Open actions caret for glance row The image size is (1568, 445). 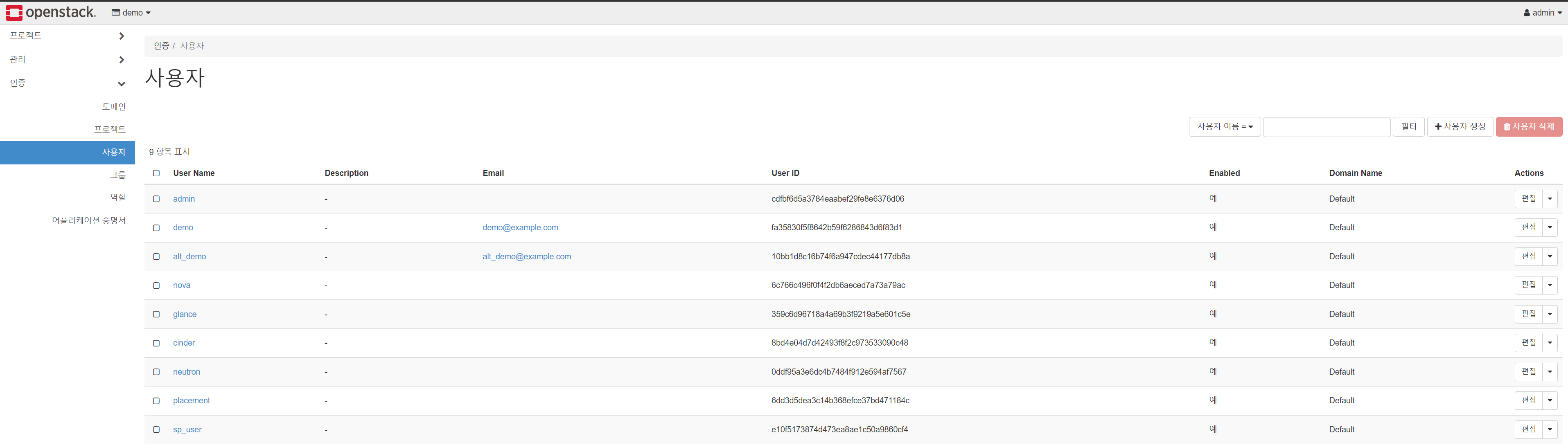point(1550,314)
